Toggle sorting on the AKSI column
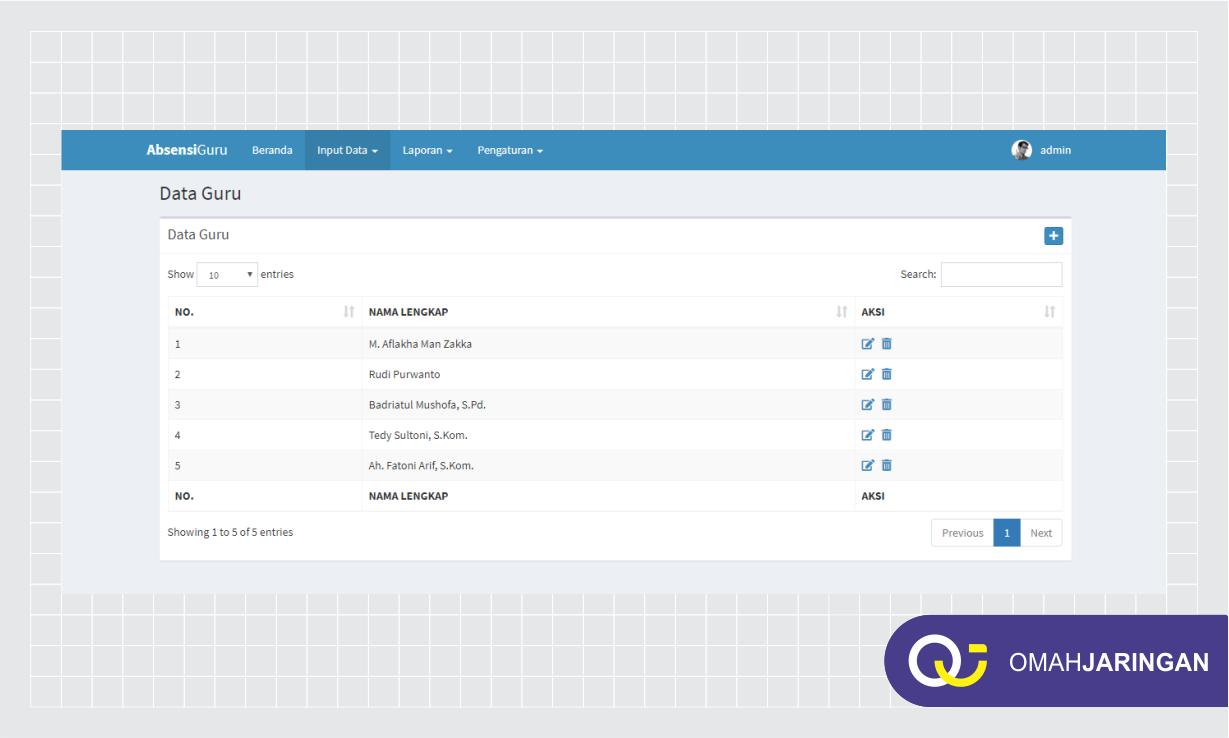The width and height of the screenshot is (1229, 738). pos(1048,311)
